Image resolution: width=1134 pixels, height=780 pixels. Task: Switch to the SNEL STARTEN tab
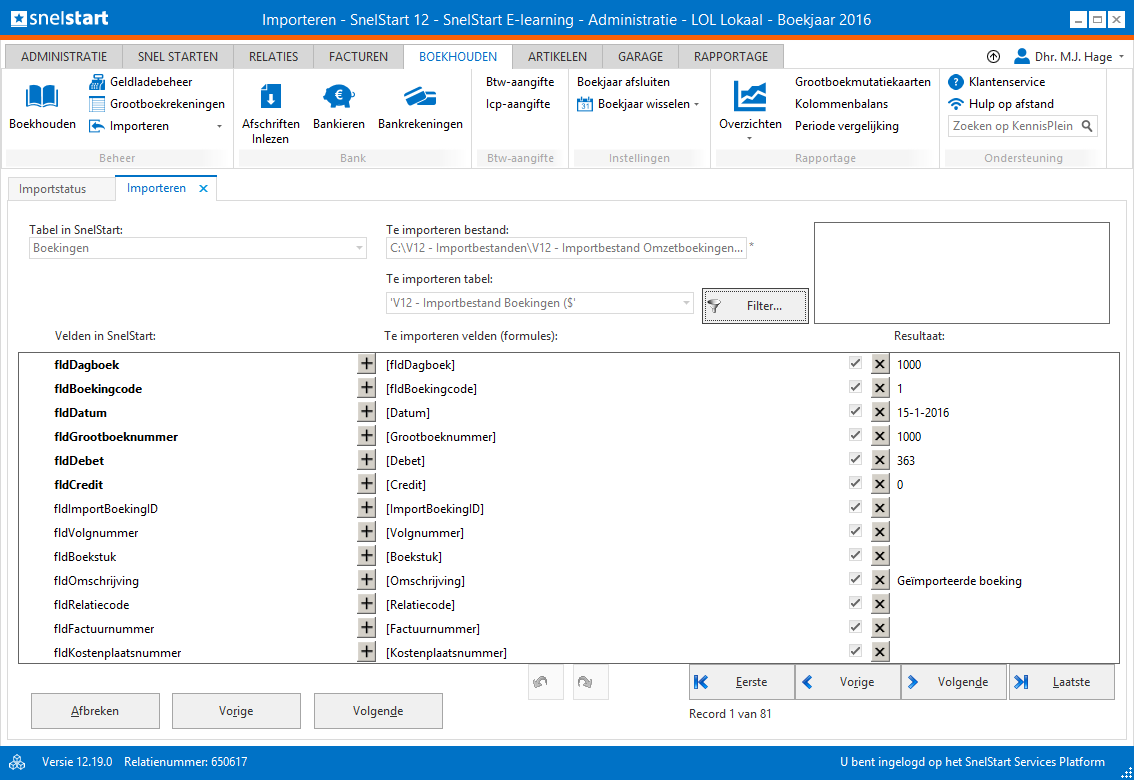click(x=178, y=56)
